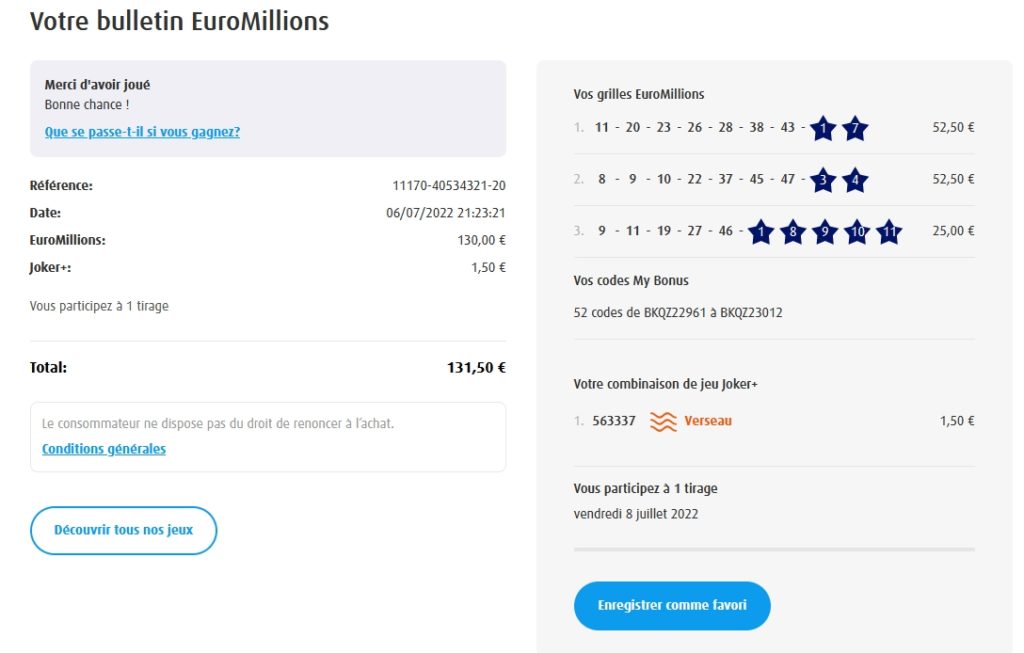The image size is (1024, 653).
Task: Click the total amount 131,50 €
Action: tap(476, 367)
